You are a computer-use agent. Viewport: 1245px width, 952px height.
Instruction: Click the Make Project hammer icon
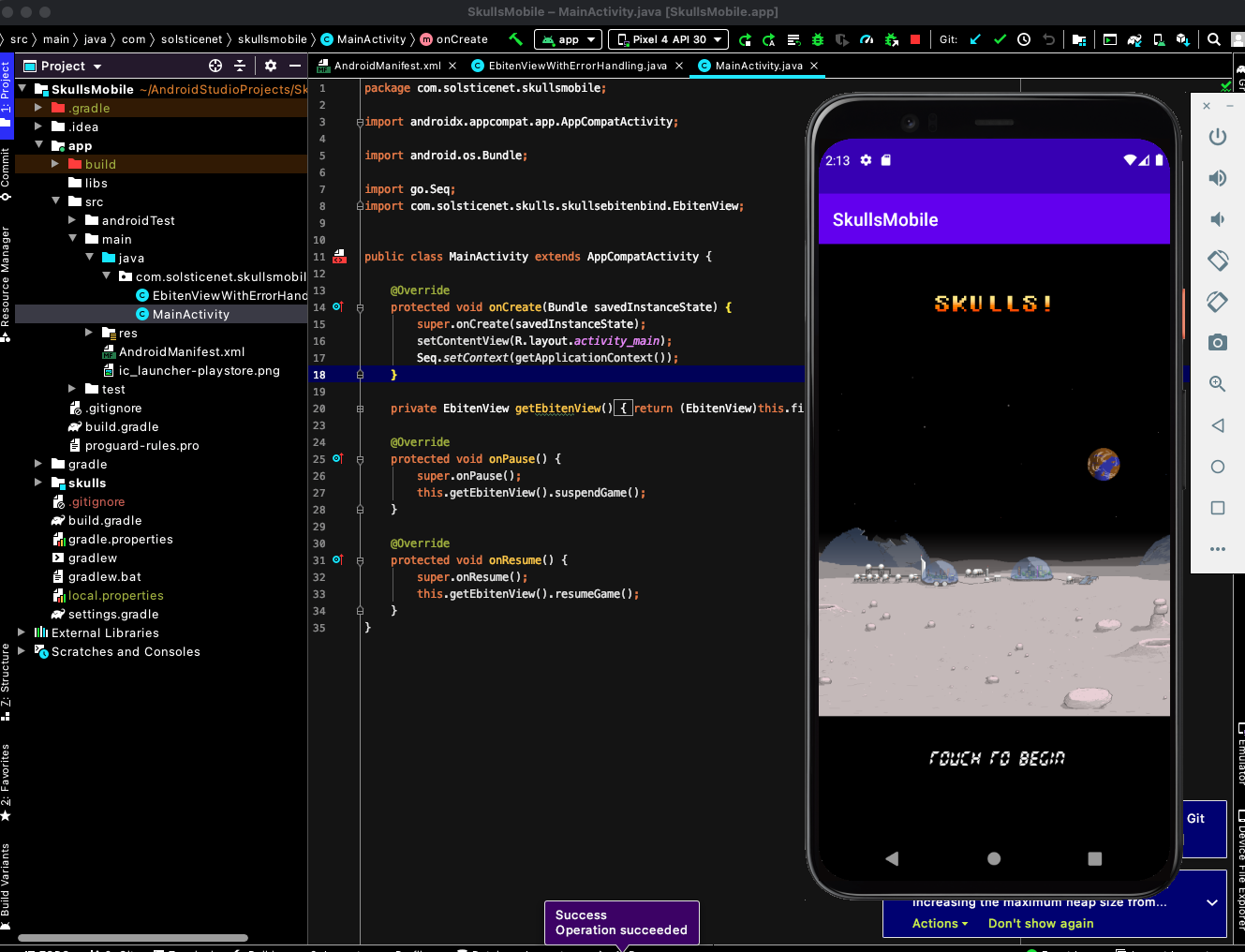[x=515, y=39]
